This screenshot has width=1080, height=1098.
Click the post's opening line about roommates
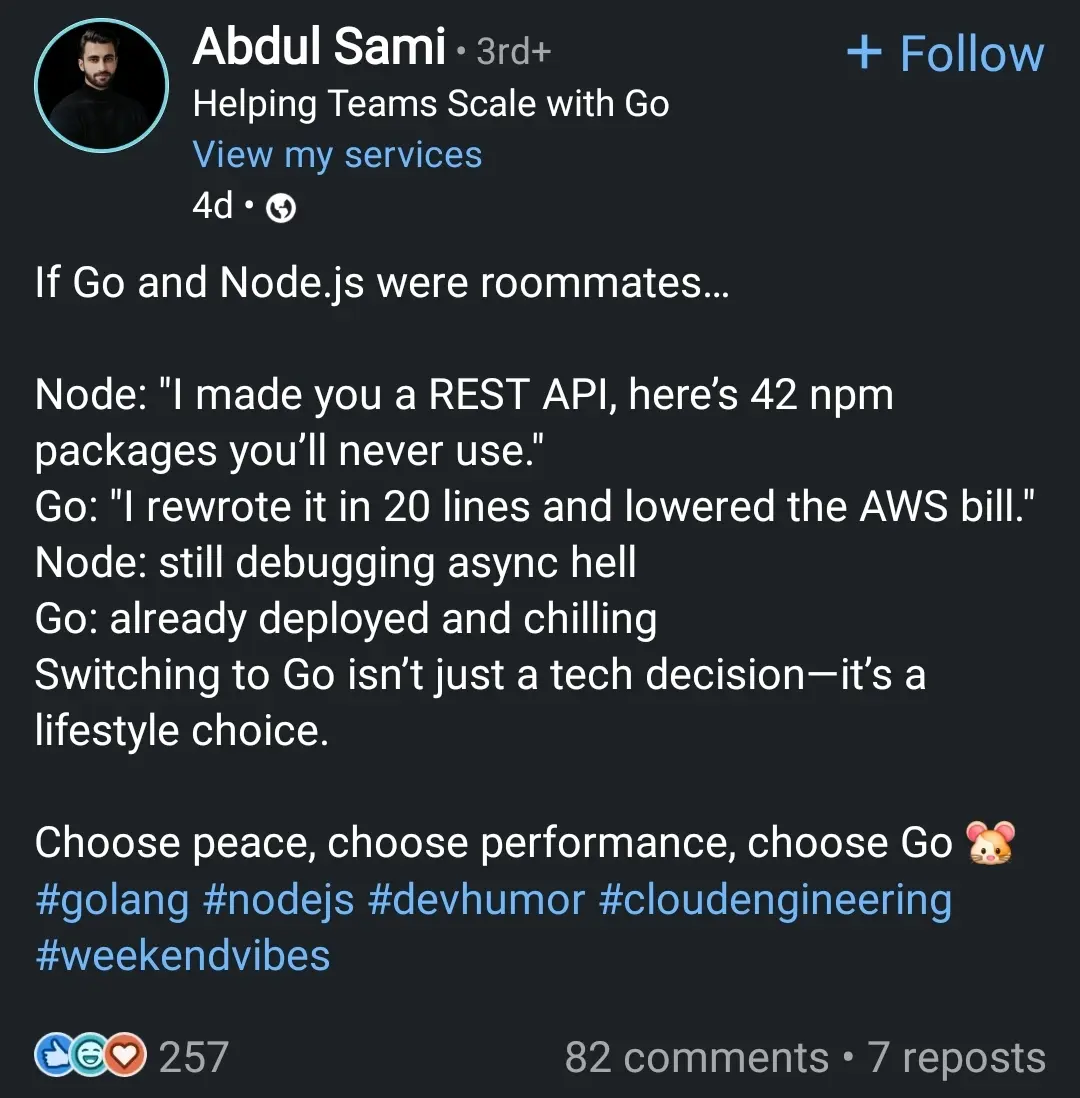tap(382, 283)
